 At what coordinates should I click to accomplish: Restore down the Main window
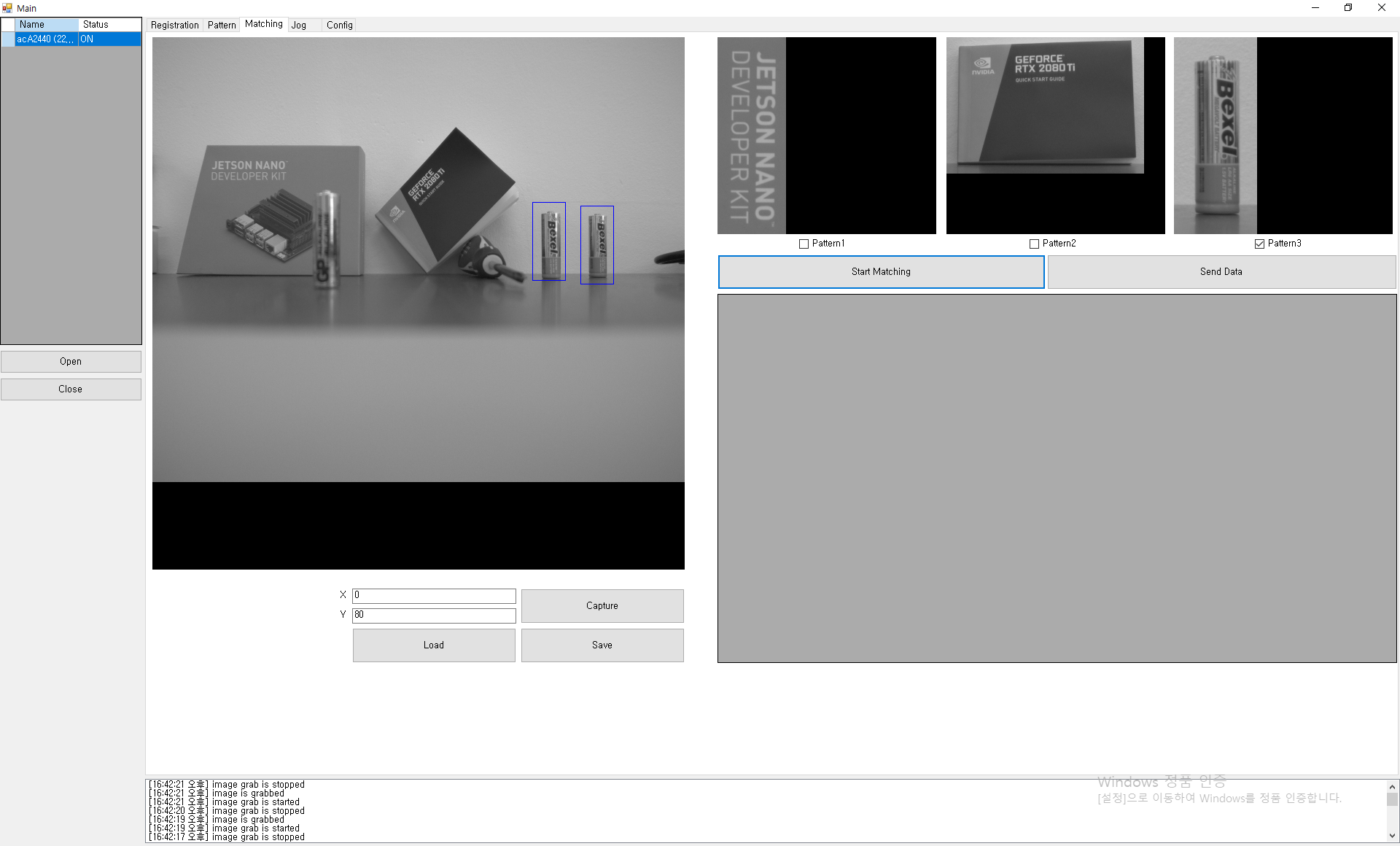tap(1348, 8)
